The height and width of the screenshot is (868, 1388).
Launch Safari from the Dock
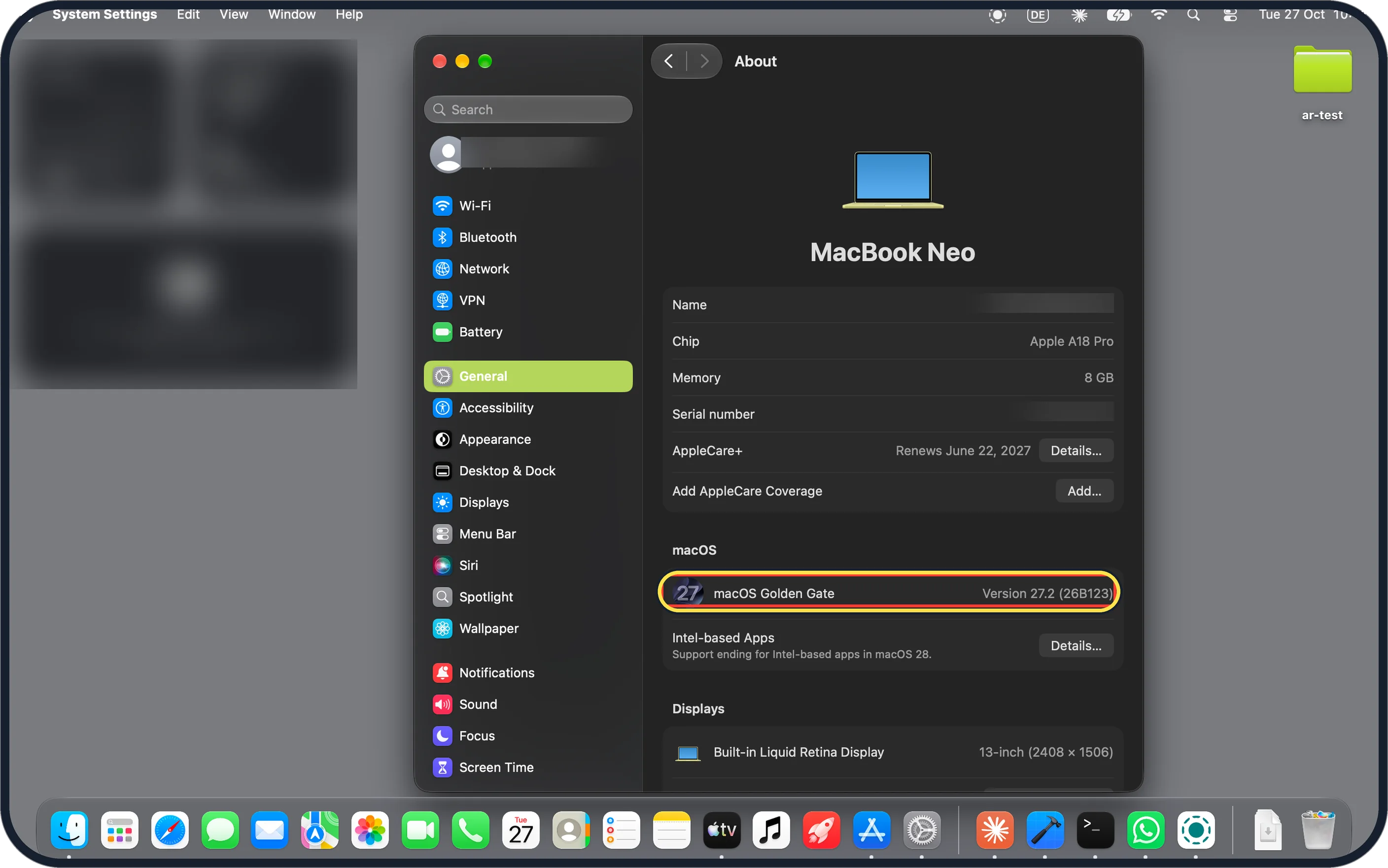(x=170, y=830)
